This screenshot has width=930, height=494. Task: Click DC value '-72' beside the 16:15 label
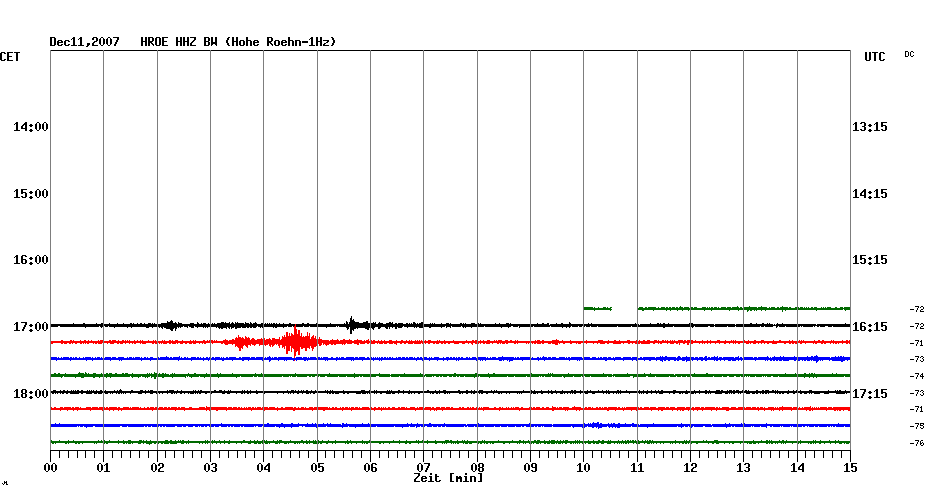(x=917, y=327)
